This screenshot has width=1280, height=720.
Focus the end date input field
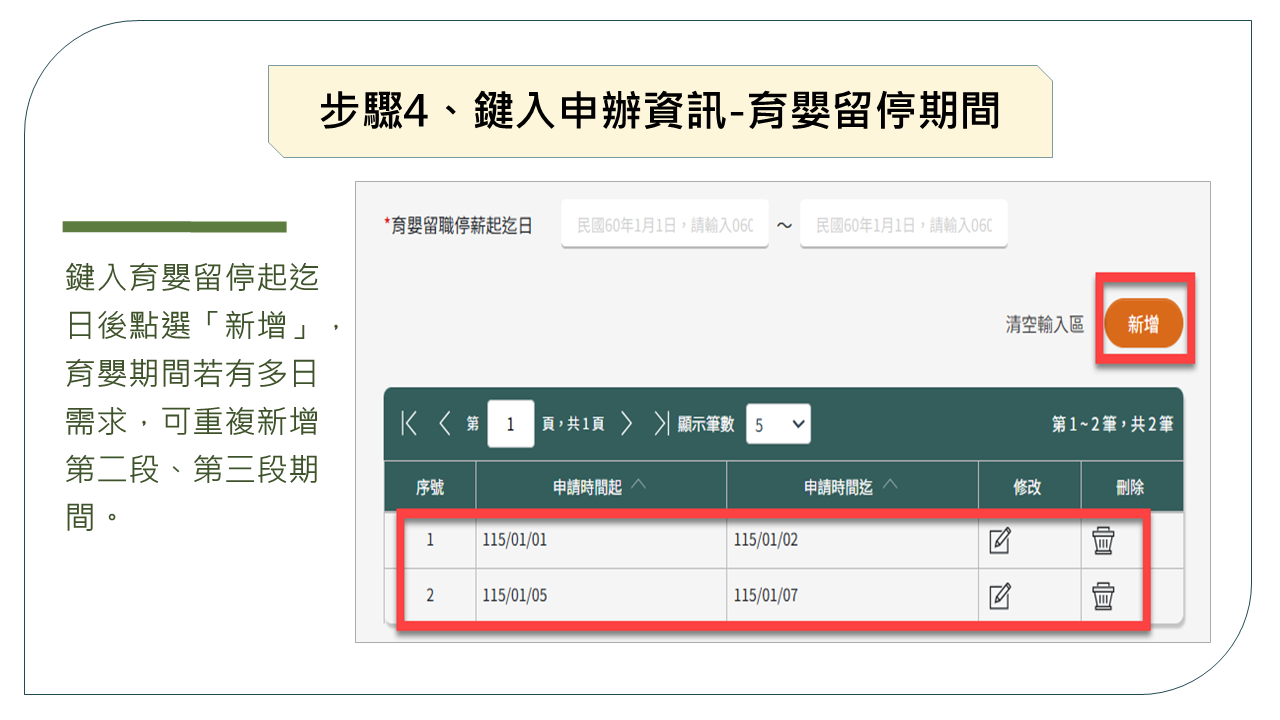click(903, 224)
